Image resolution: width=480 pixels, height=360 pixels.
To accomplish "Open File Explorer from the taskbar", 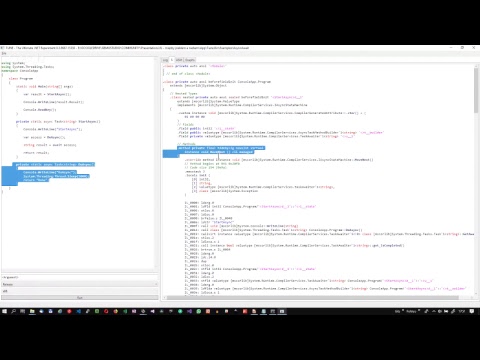I will click(32, 311).
